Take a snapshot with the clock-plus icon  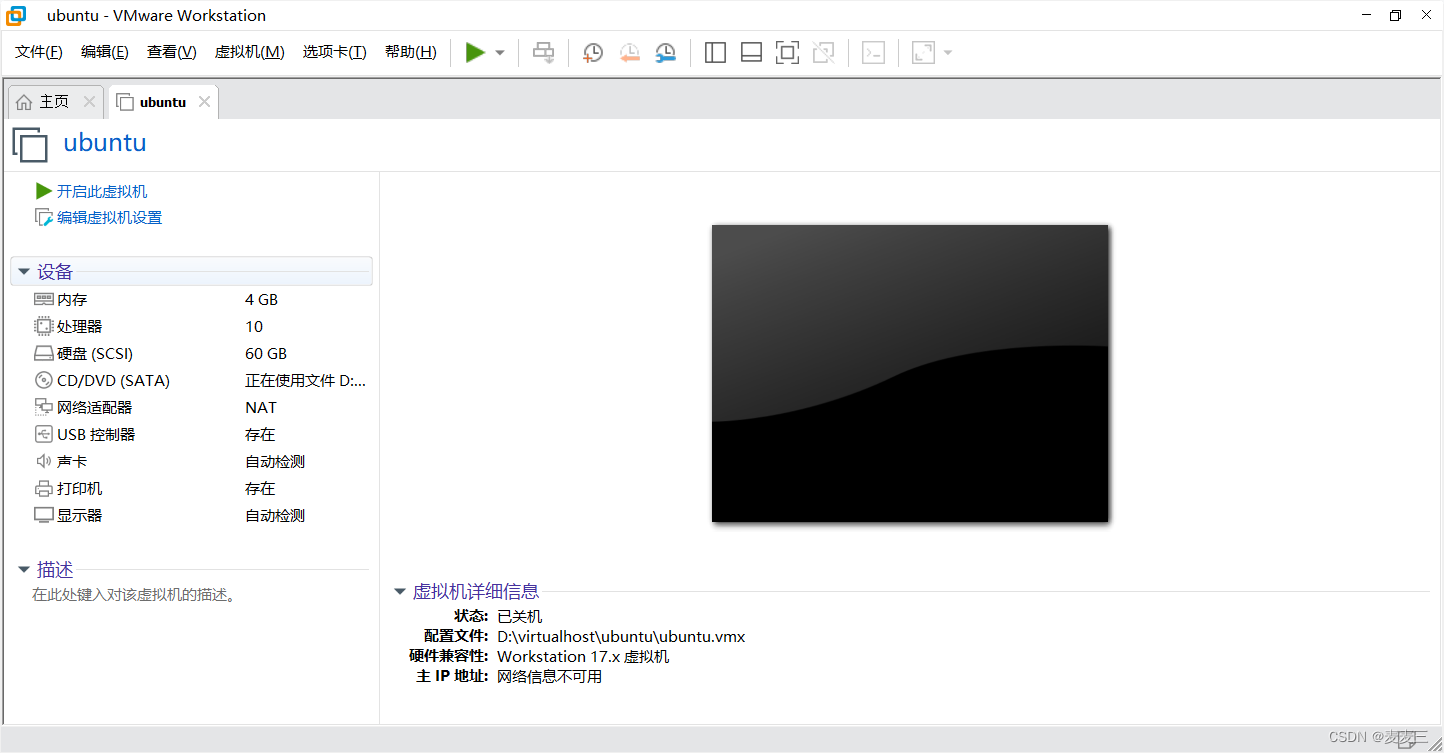point(593,52)
